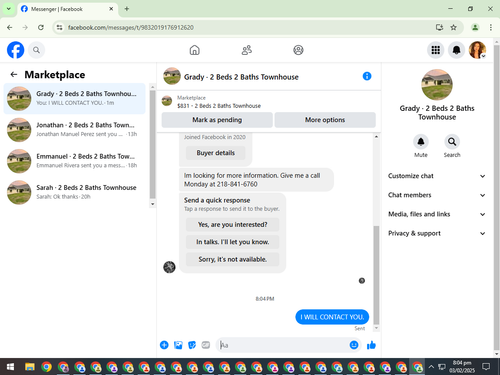Open a new browser tab
Image resolution: width=500 pixels, height=375 pixels.
tap(127, 9)
